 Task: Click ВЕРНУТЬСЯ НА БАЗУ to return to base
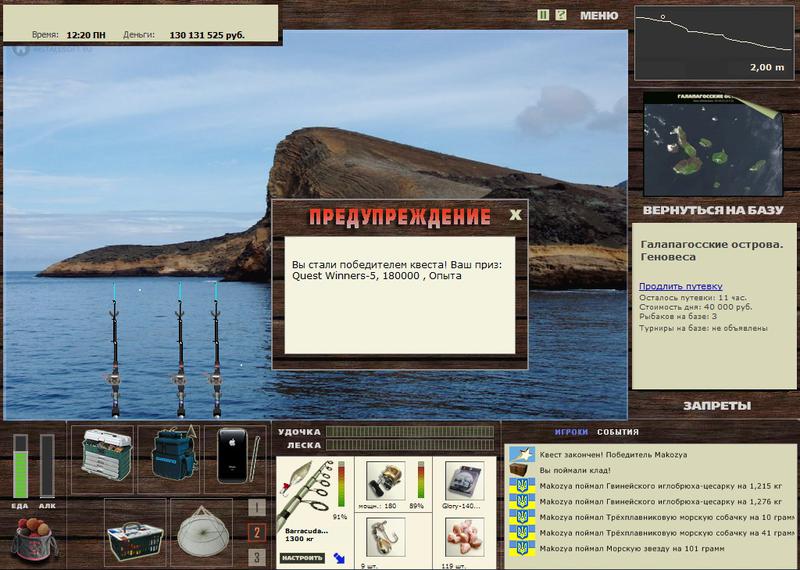click(713, 210)
